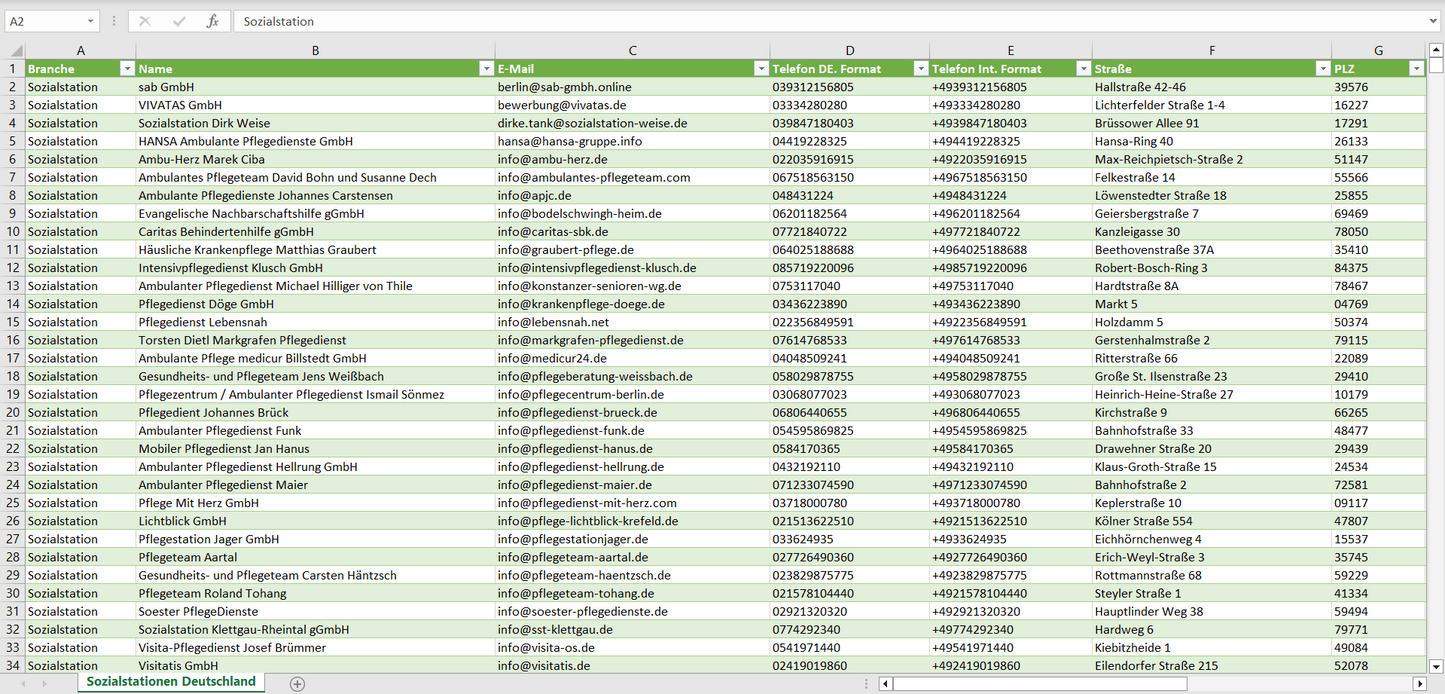
Task: Expand the formula bar with chevron
Action: pos(1434,21)
